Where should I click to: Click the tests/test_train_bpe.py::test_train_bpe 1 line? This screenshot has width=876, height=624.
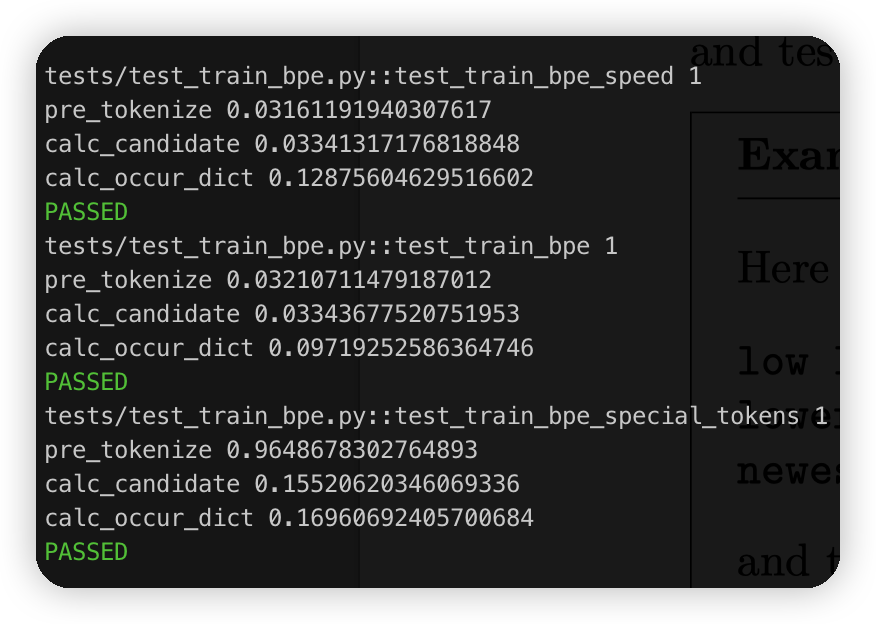[331, 246]
